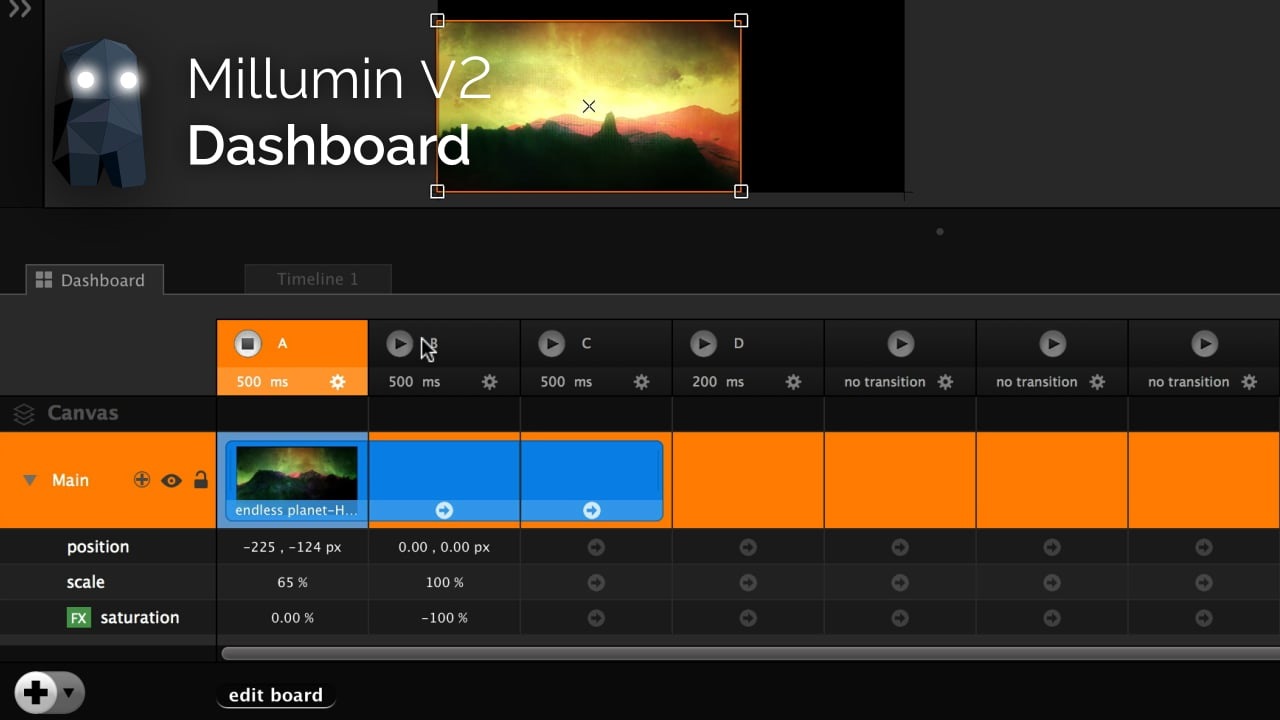Click position arrow in column C
Image resolution: width=1280 pixels, height=720 pixels.
coord(596,547)
